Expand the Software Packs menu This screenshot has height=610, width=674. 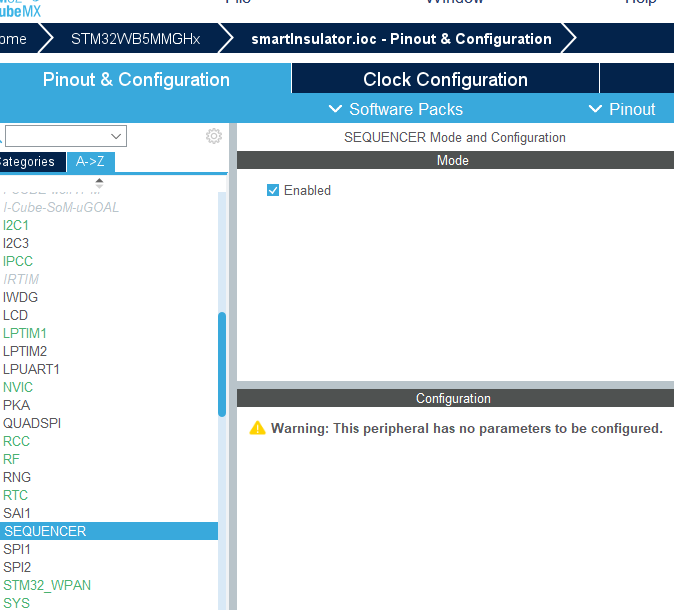coord(395,109)
